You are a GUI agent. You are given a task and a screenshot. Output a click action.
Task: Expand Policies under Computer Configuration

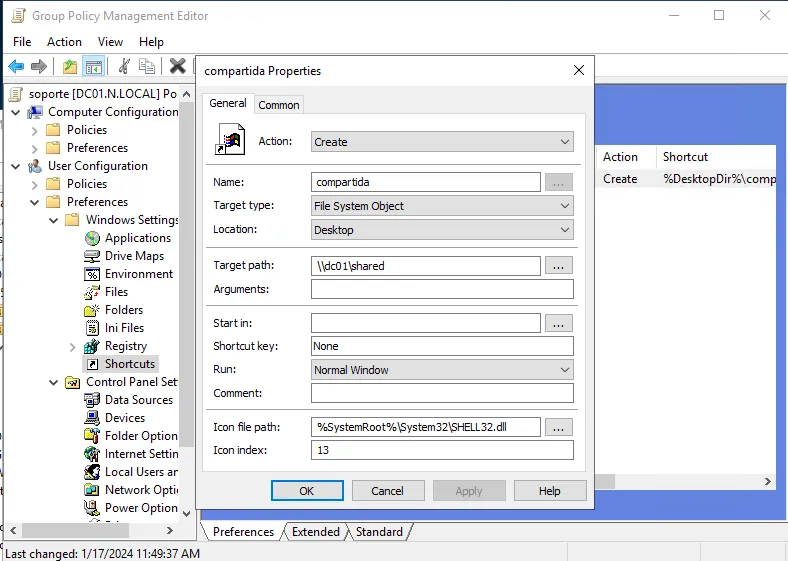[x=35, y=130]
